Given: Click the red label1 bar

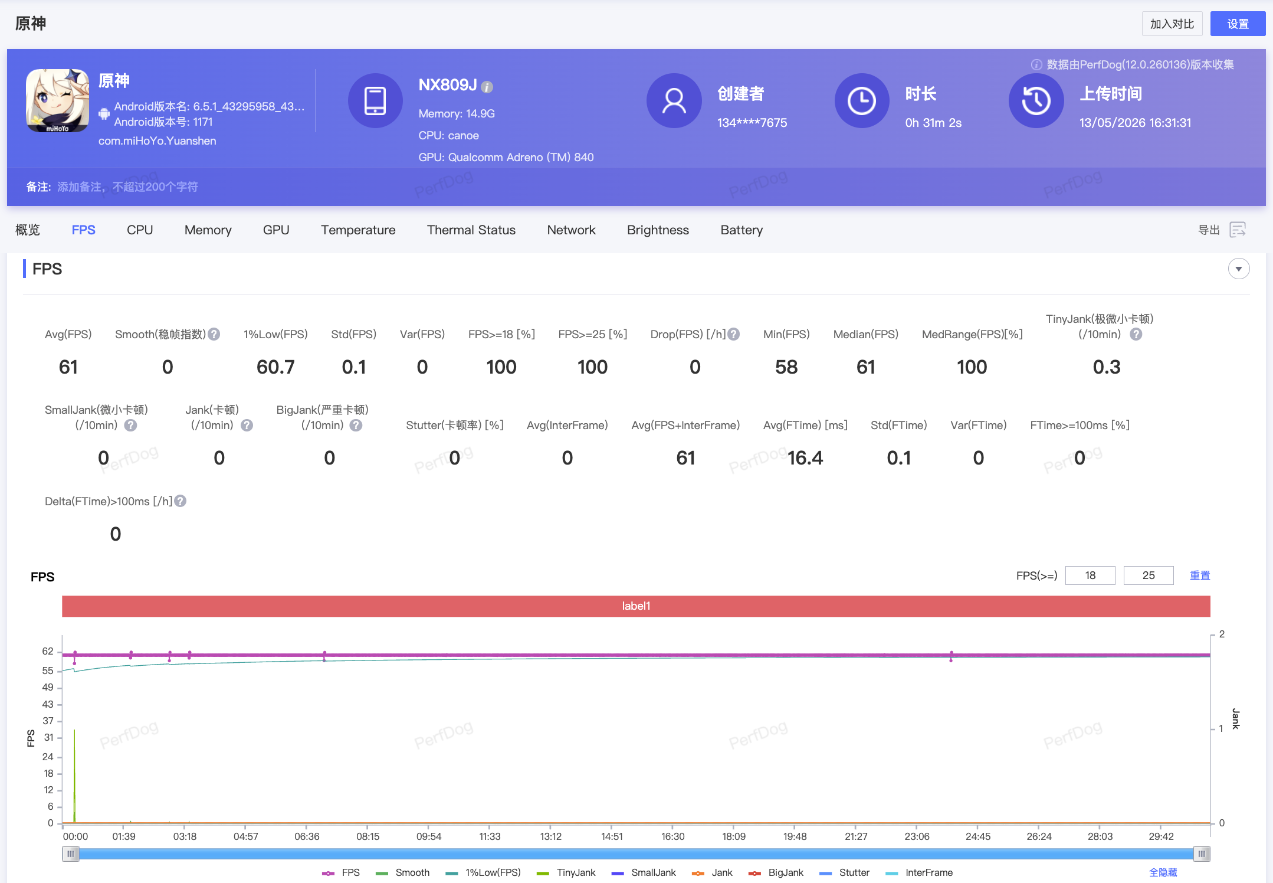Looking at the screenshot, I should [636, 606].
